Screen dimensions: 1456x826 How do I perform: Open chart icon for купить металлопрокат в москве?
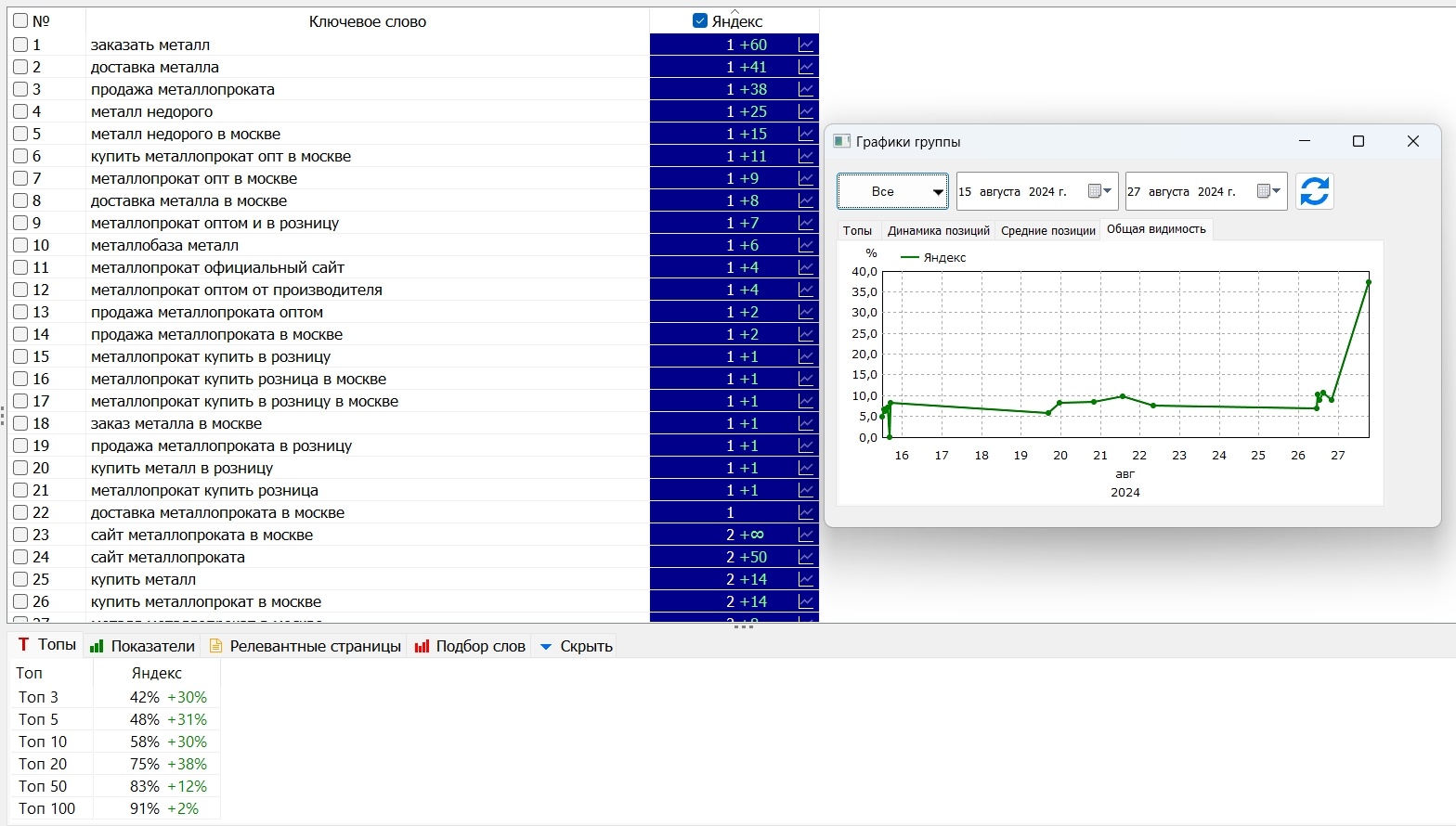click(x=806, y=601)
